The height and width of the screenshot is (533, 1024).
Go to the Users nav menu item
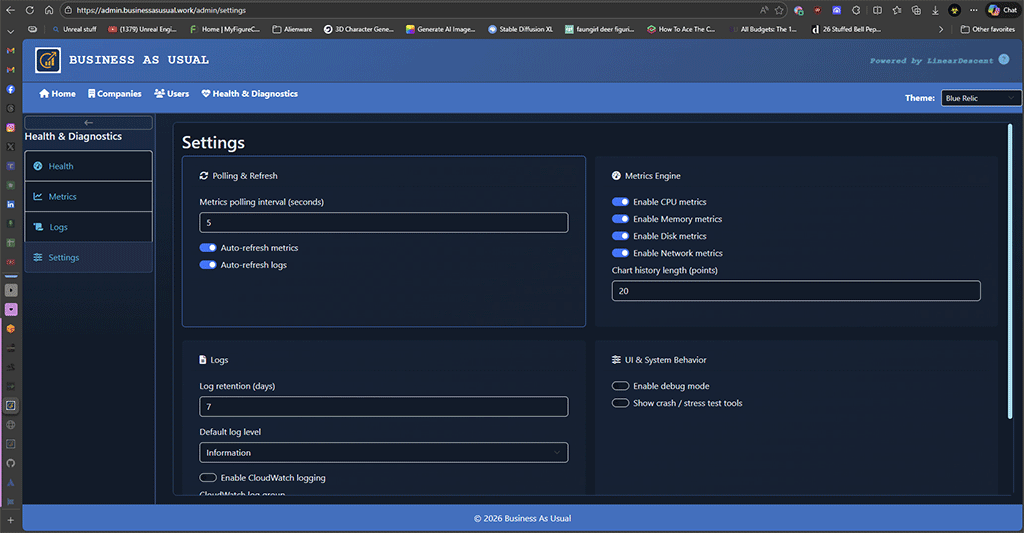(172, 94)
